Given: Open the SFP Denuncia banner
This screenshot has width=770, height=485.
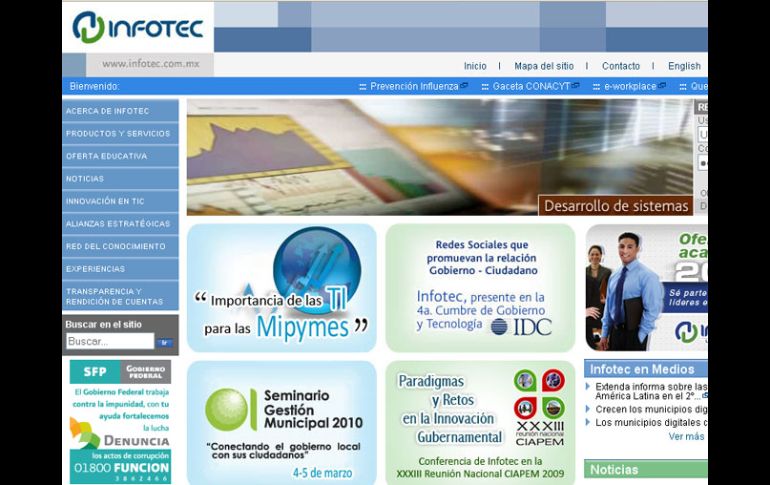Looking at the screenshot, I should 120,421.
